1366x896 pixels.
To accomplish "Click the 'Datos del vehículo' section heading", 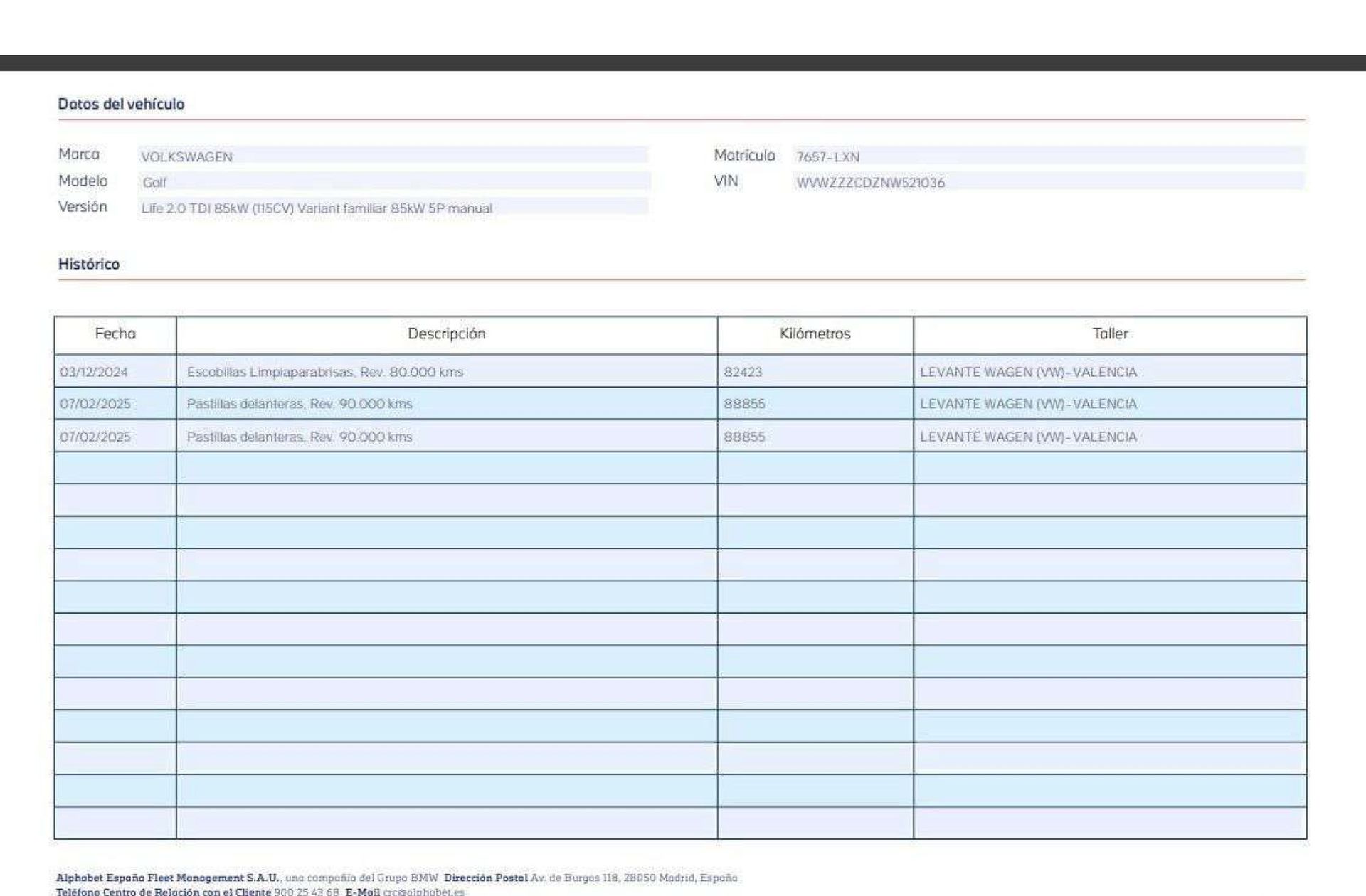I will coord(121,104).
